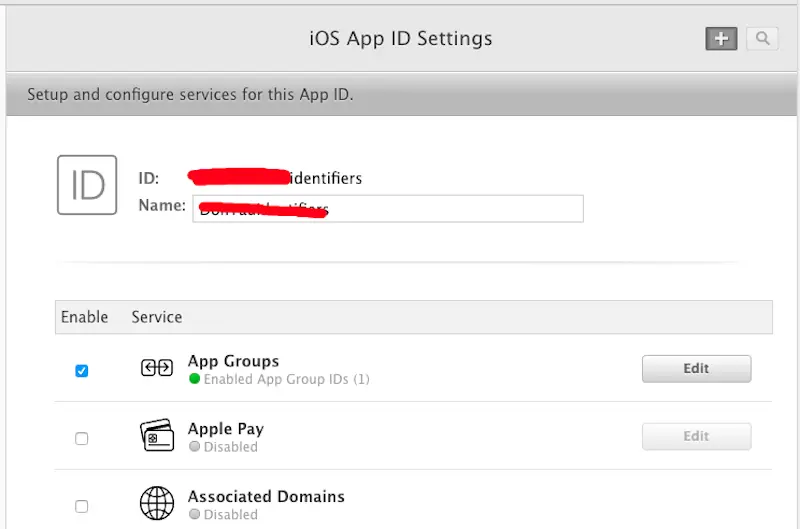
Task: Click green status dot under App Groups
Action: 195,380
